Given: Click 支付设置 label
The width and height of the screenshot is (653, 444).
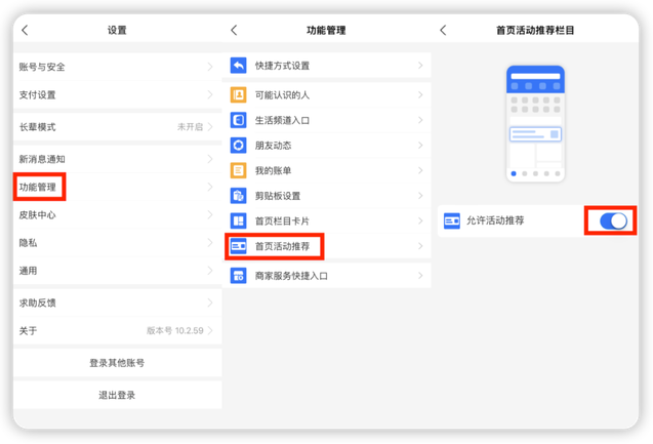Looking at the screenshot, I should tap(37, 95).
